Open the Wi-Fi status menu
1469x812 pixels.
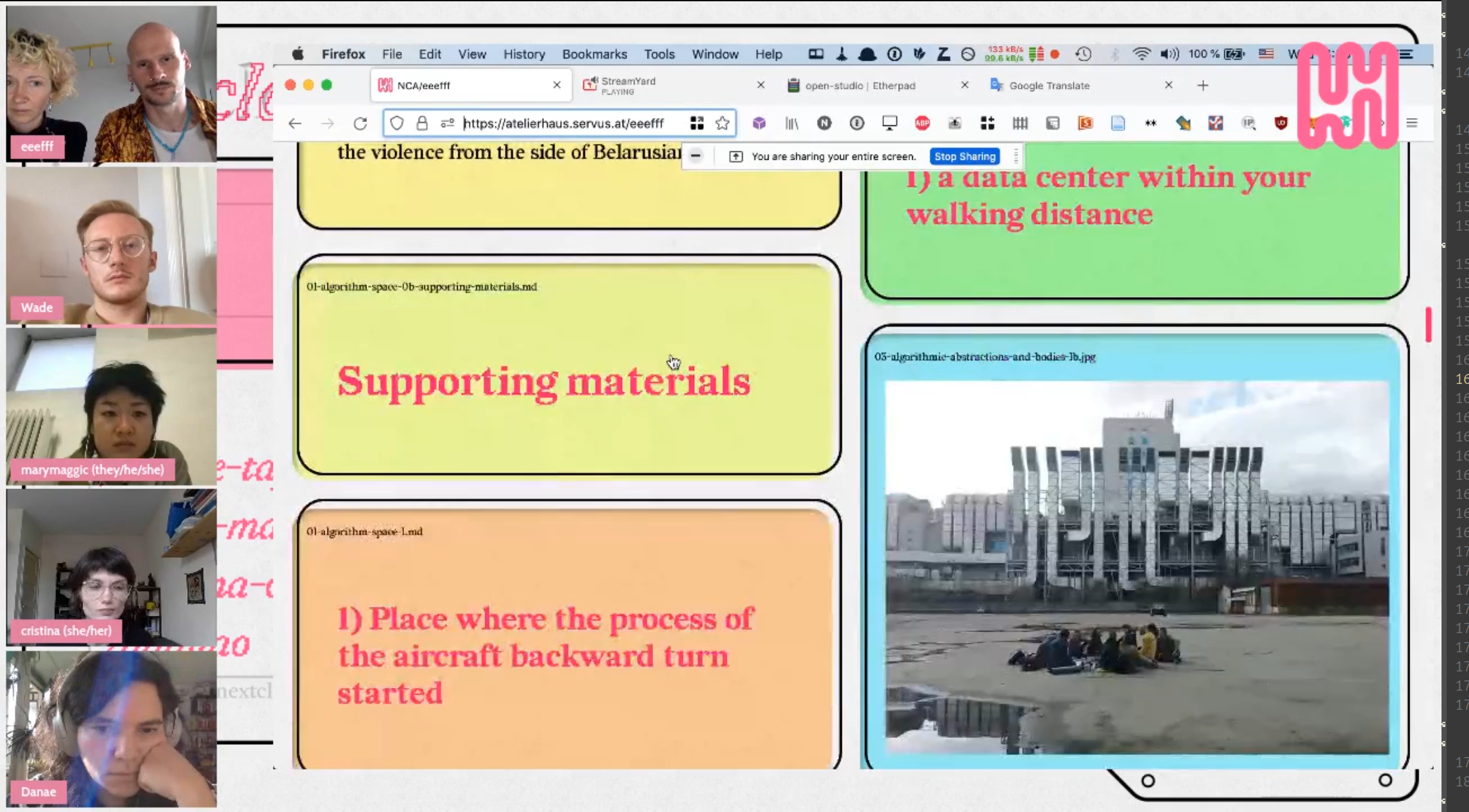tap(1141, 54)
